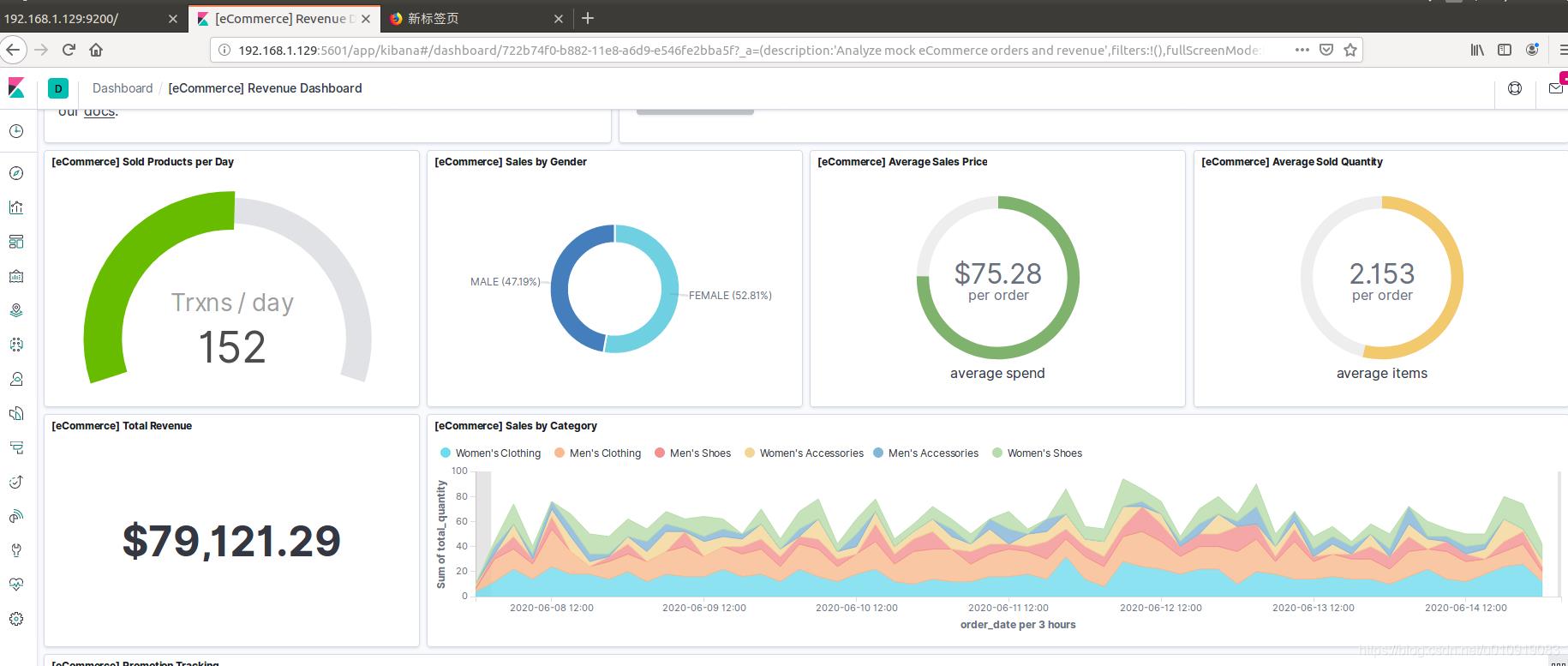1568x666 pixels.
Task: Click the Average Sales Price panel title
Action: (902, 162)
